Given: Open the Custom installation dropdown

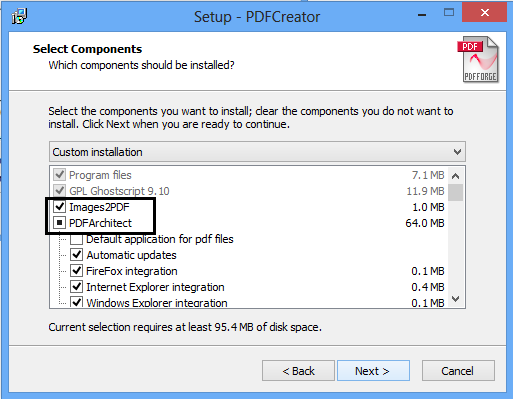Looking at the screenshot, I should (257, 152).
